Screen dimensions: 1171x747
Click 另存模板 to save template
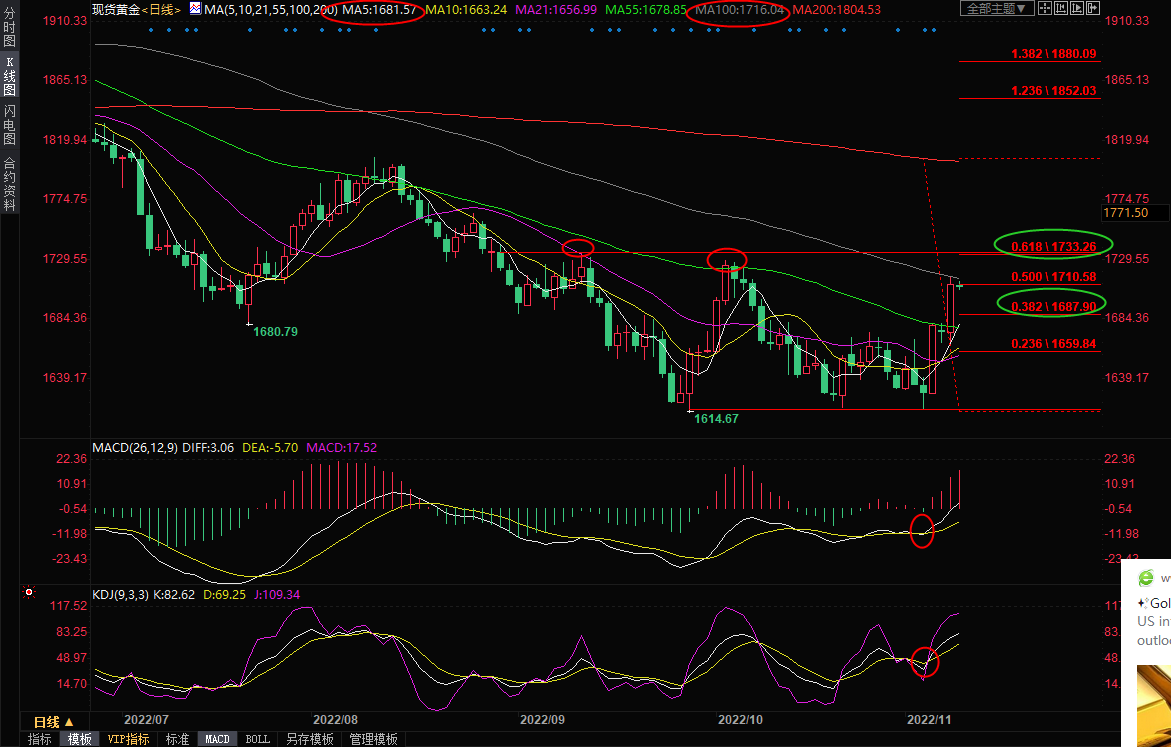(309, 739)
